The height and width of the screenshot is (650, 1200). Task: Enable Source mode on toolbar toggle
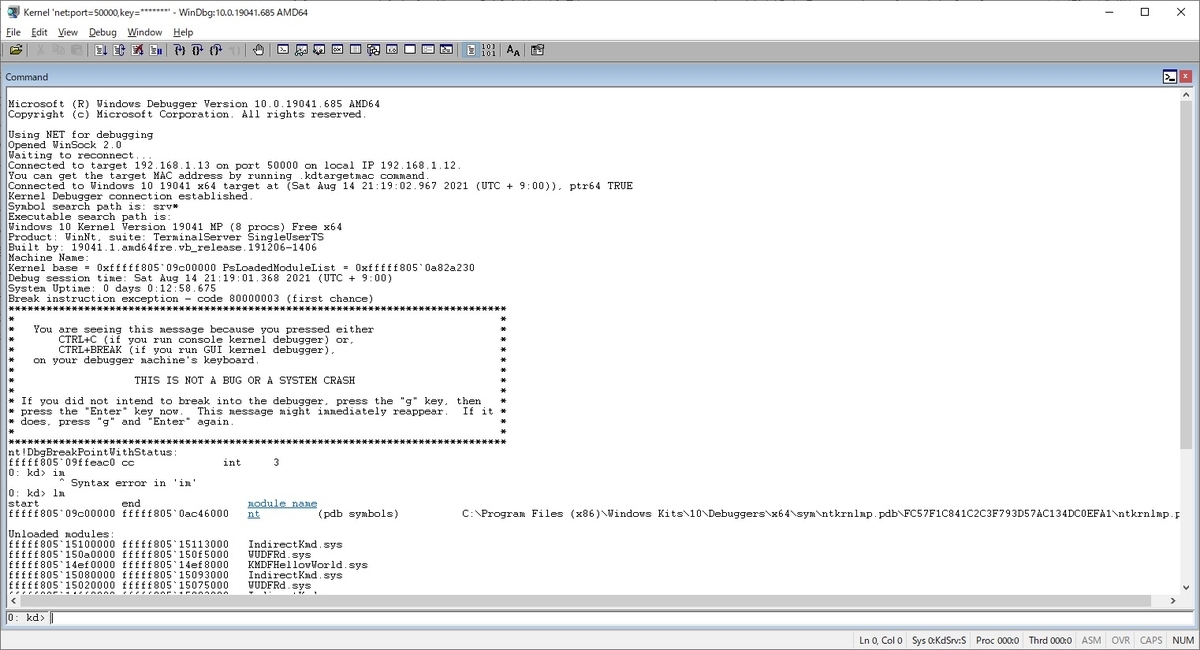[x=471, y=49]
